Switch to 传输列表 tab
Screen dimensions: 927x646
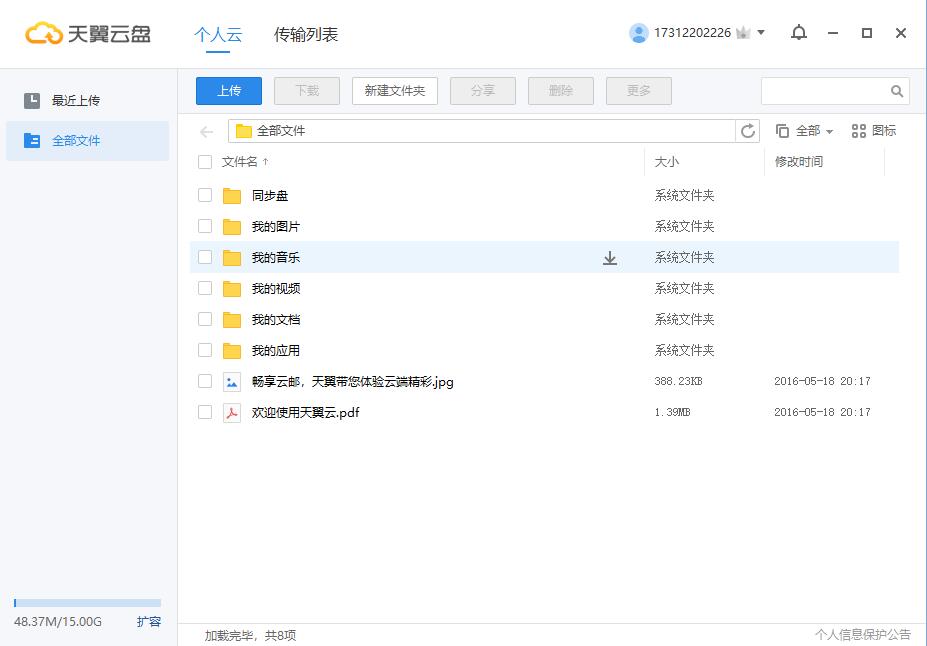tap(306, 34)
